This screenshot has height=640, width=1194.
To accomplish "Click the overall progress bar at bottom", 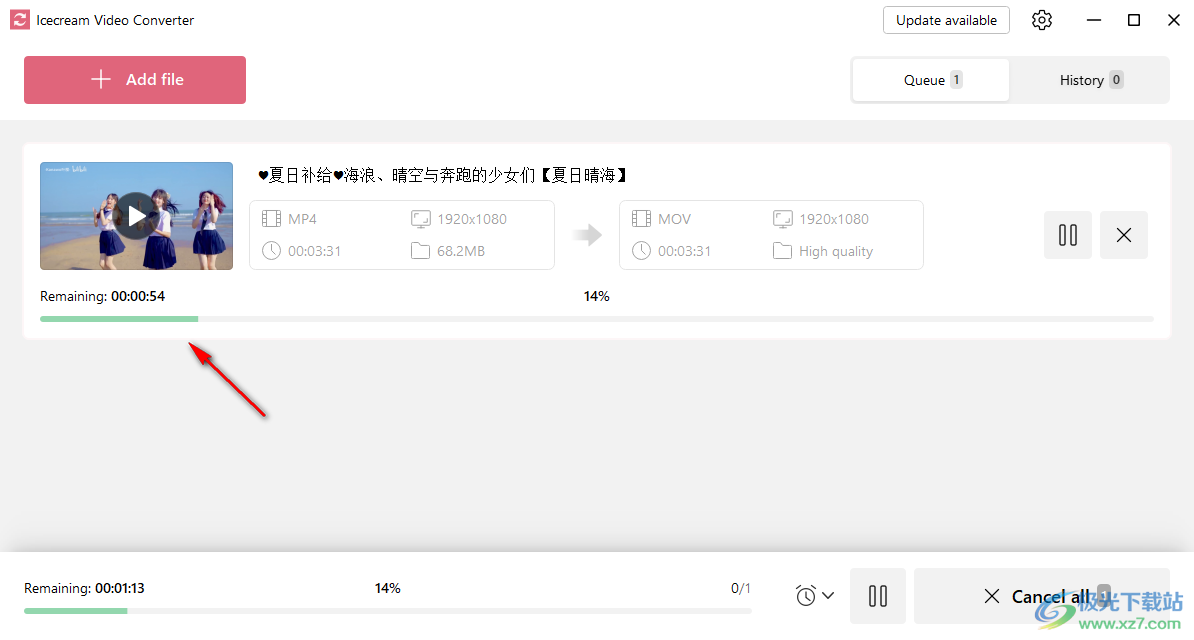I will (x=388, y=610).
